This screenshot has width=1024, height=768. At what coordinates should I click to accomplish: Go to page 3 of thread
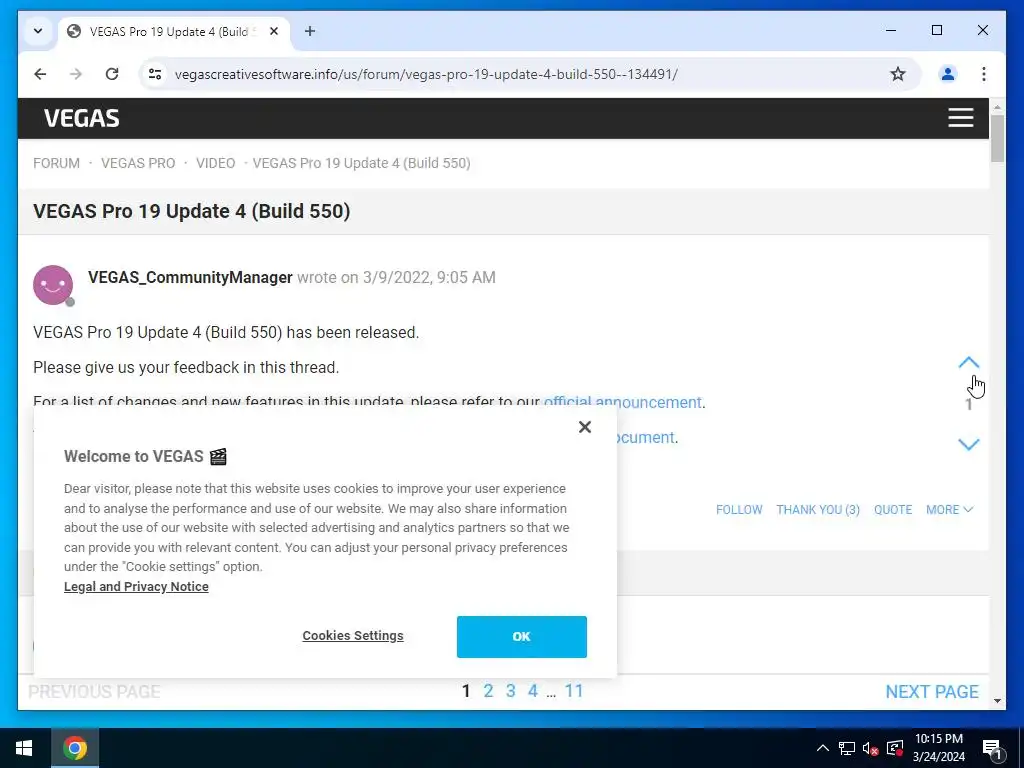point(511,691)
